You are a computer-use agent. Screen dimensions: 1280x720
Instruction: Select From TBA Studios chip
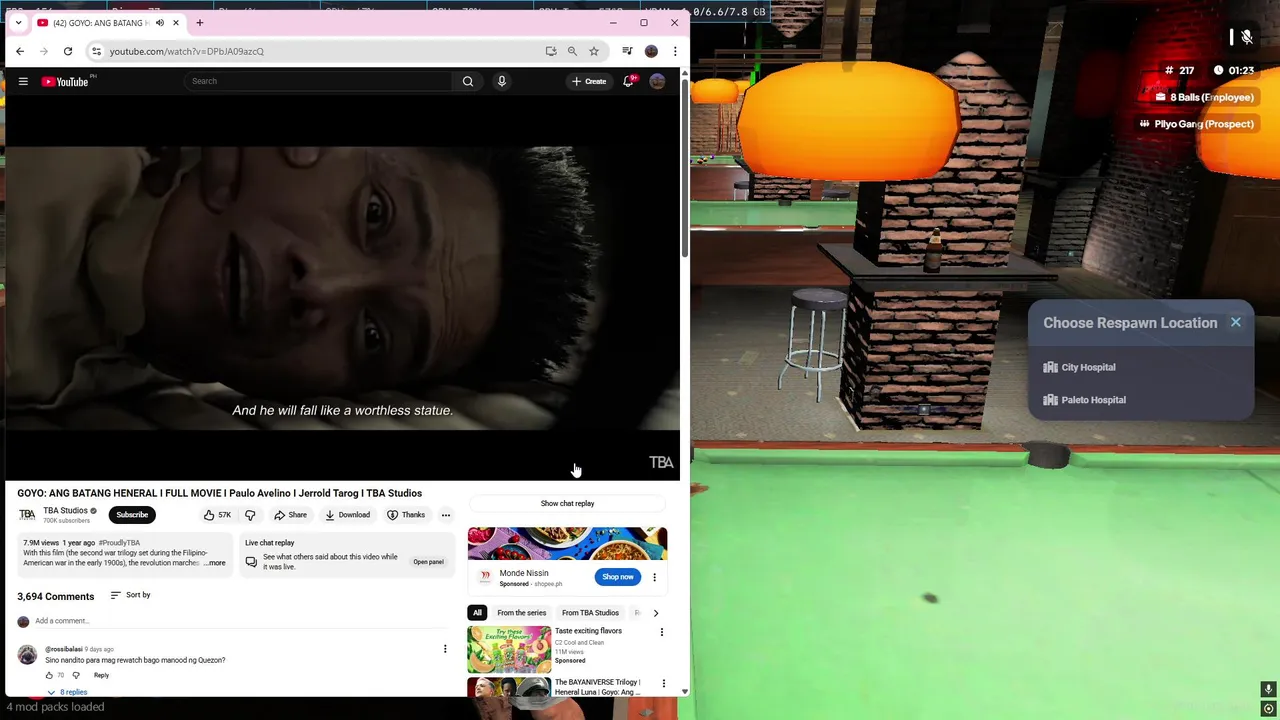click(x=590, y=613)
